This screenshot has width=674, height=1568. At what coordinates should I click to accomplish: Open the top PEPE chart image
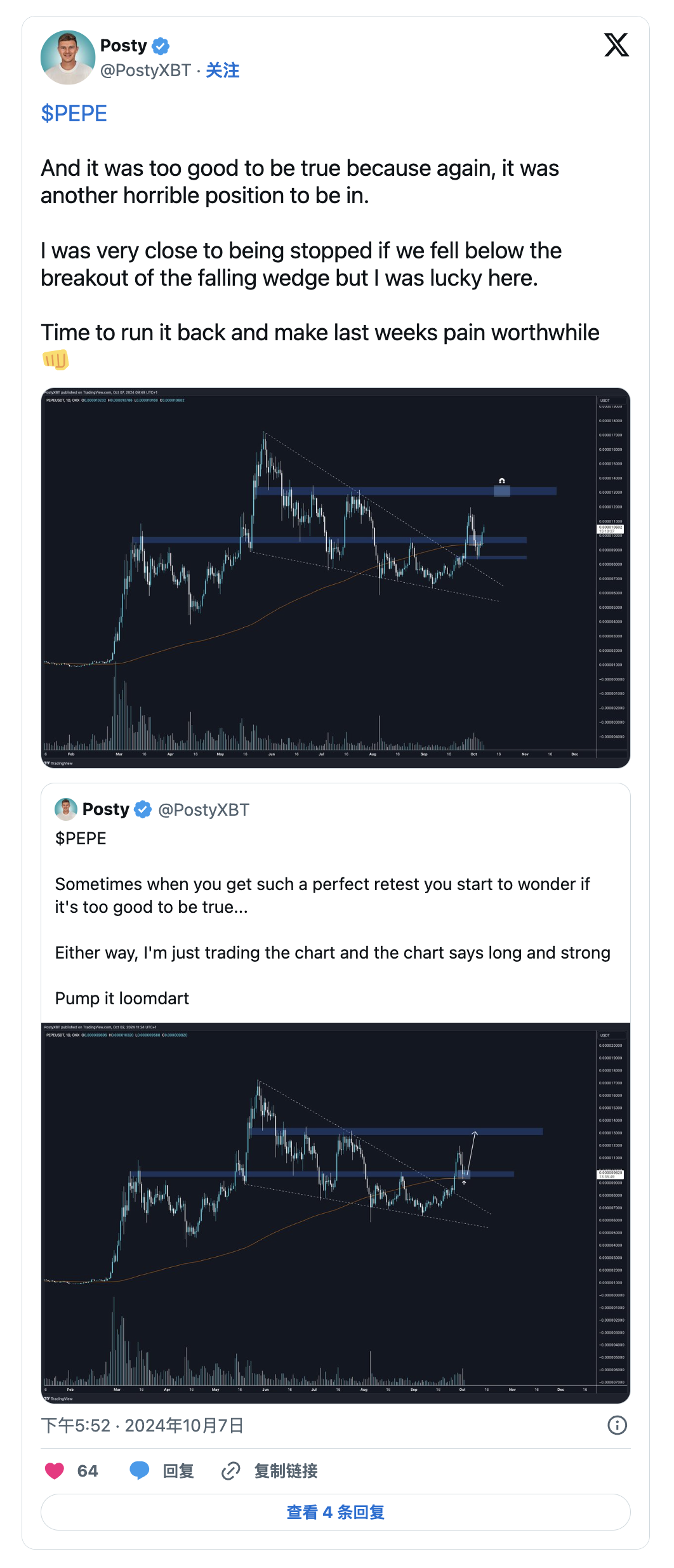(x=336, y=578)
